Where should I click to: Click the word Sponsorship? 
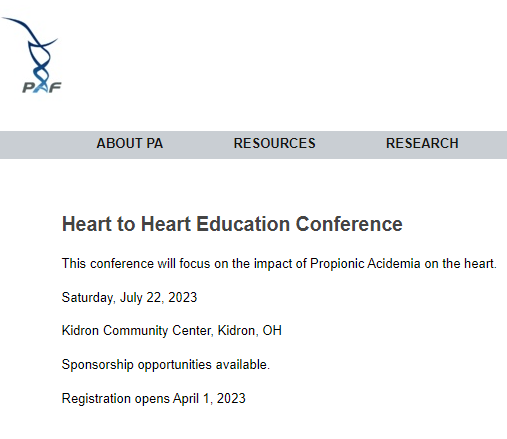[x=98, y=365]
